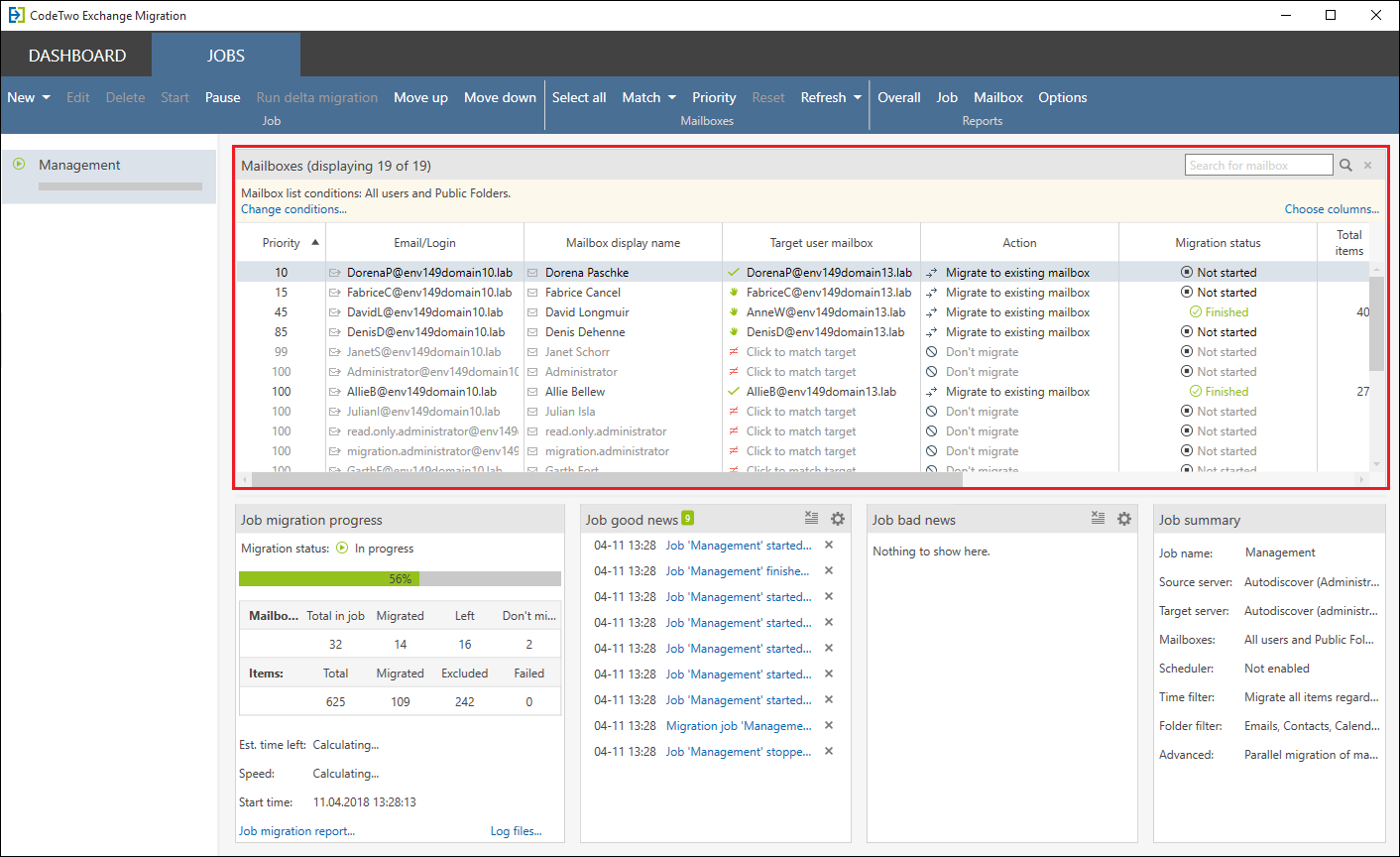1400x857 pixels.
Task: Sort by the Migration status column header
Action: click(1218, 243)
